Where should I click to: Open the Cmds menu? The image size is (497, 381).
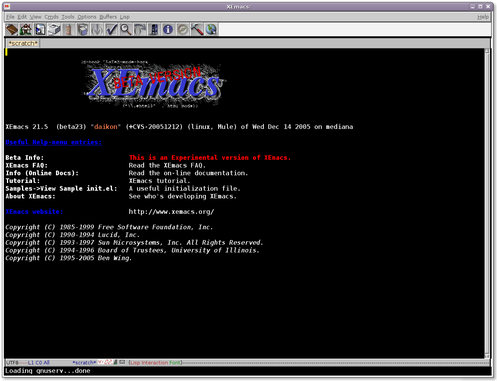point(51,17)
